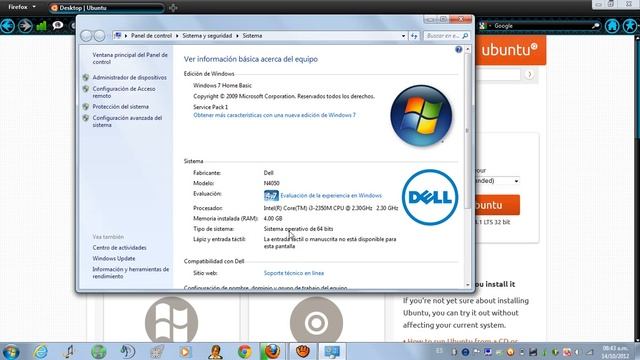Image resolution: width=640 pixels, height=360 pixels.
Task: Click the processor Intel Core i3-2350M value
Action: click(331, 208)
